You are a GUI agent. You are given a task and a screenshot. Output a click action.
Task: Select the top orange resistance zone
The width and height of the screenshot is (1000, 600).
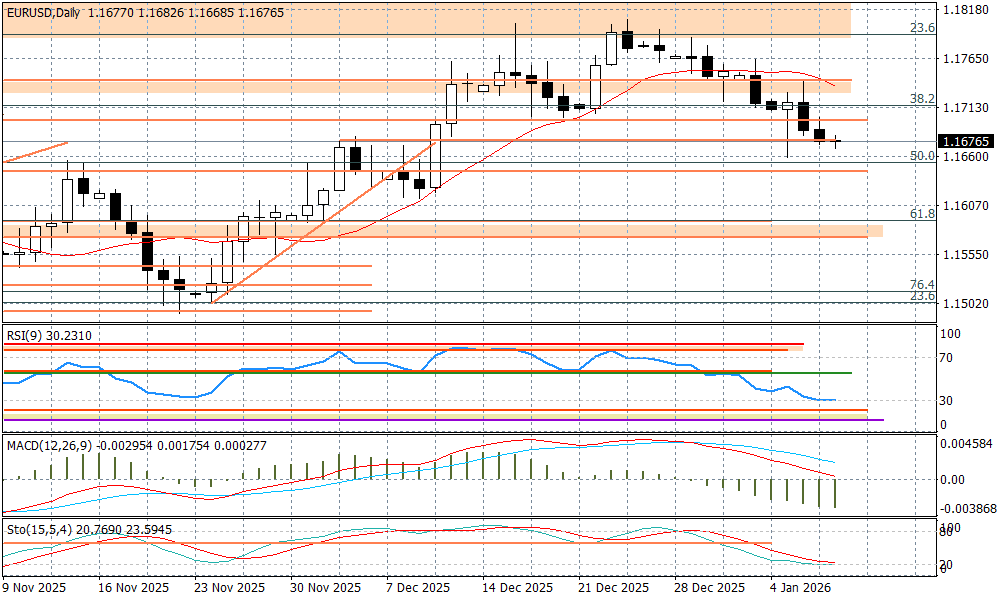(425, 20)
